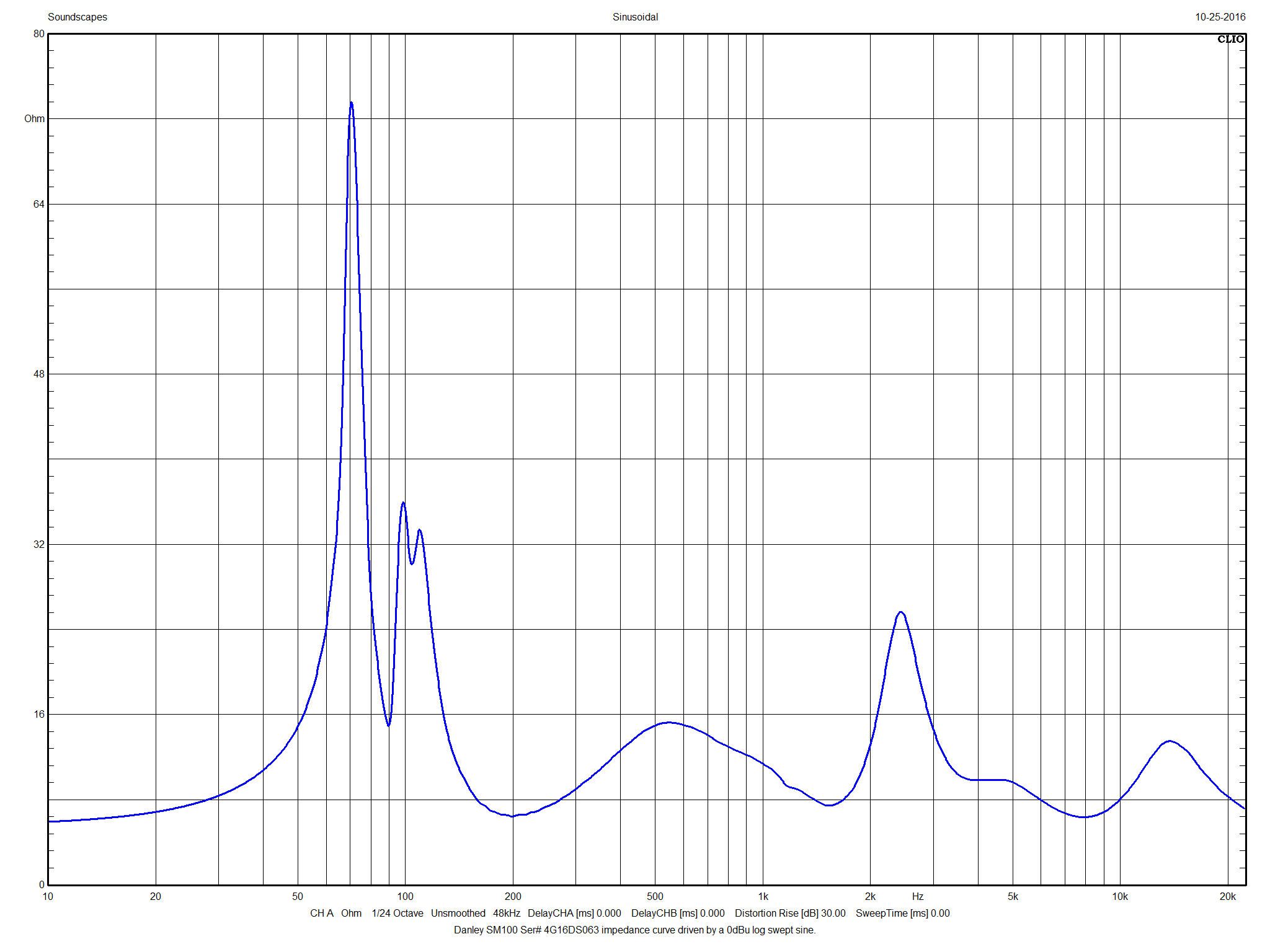Click the 10k label on frequency axis

[1120, 896]
